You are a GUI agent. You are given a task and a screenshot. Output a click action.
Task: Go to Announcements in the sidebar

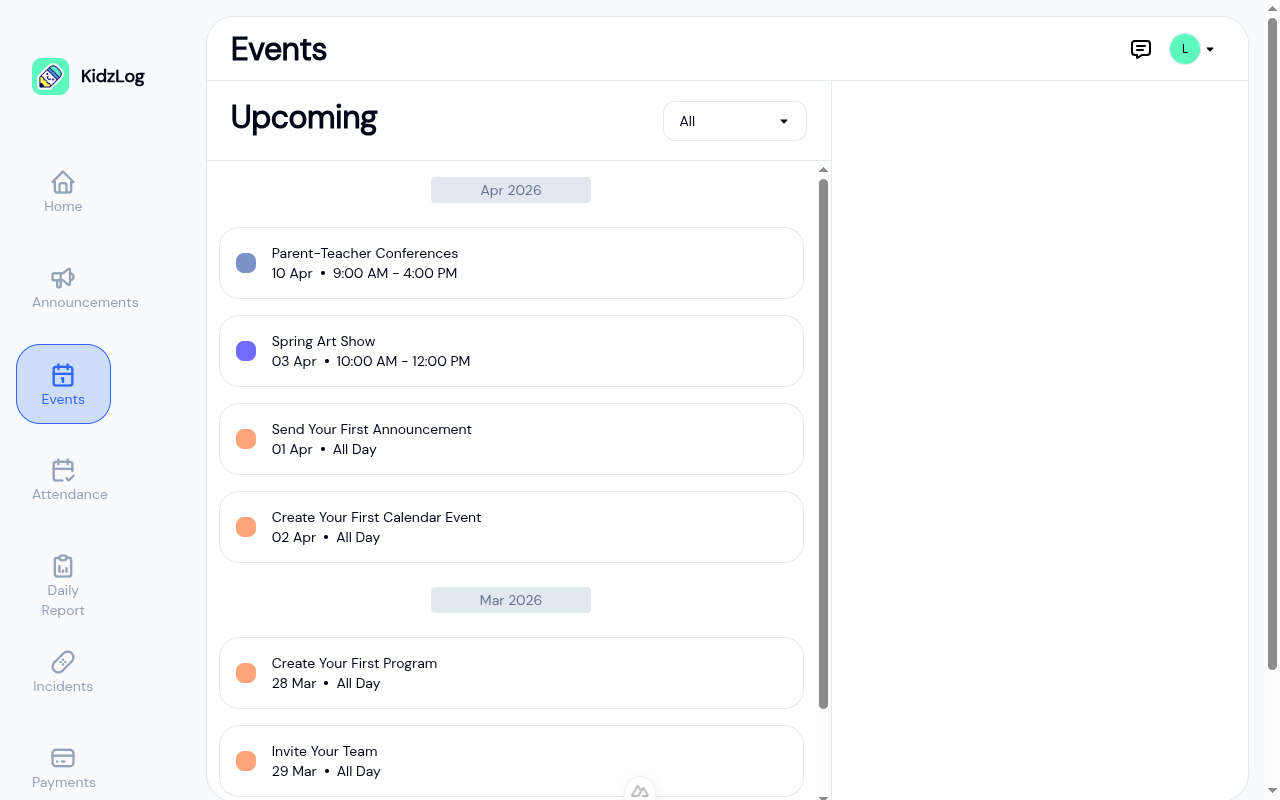[x=85, y=302]
